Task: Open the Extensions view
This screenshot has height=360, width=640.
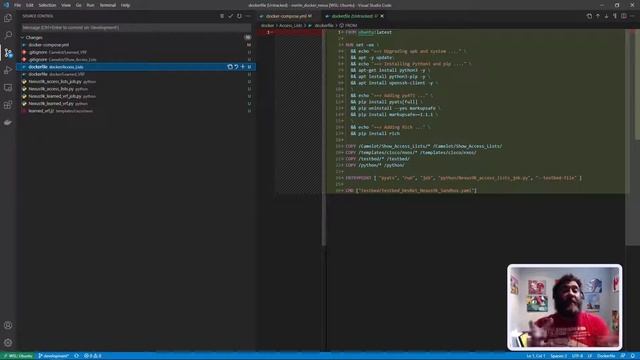Action: pyautogui.click(x=8, y=105)
